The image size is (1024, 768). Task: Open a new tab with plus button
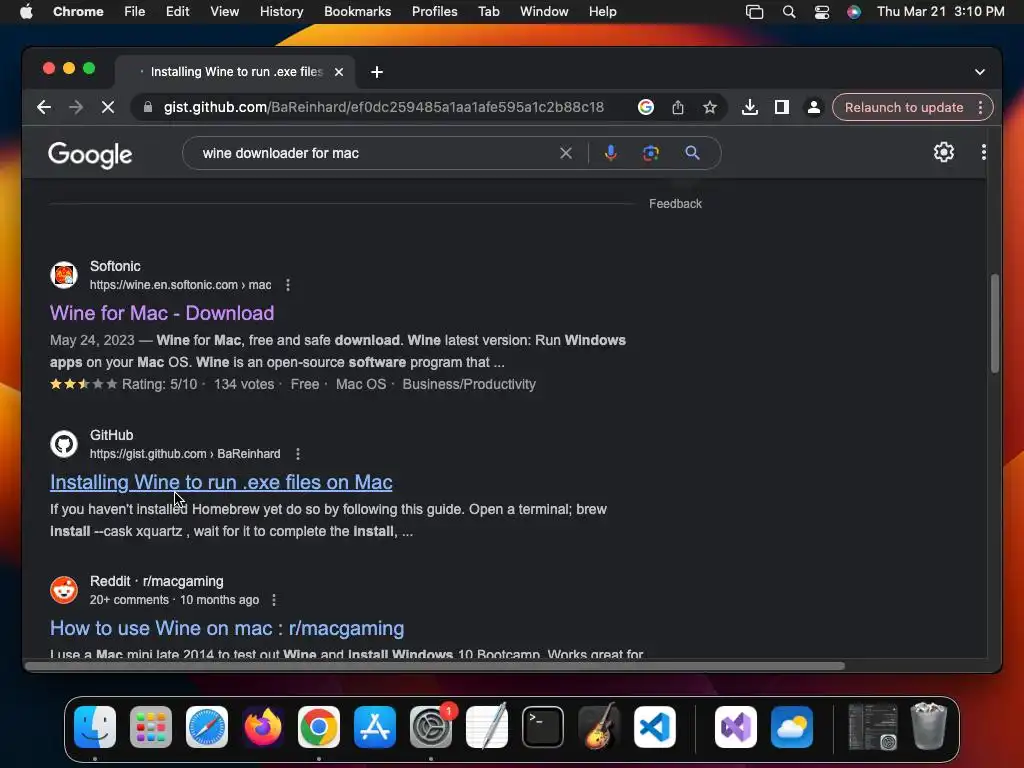377,72
